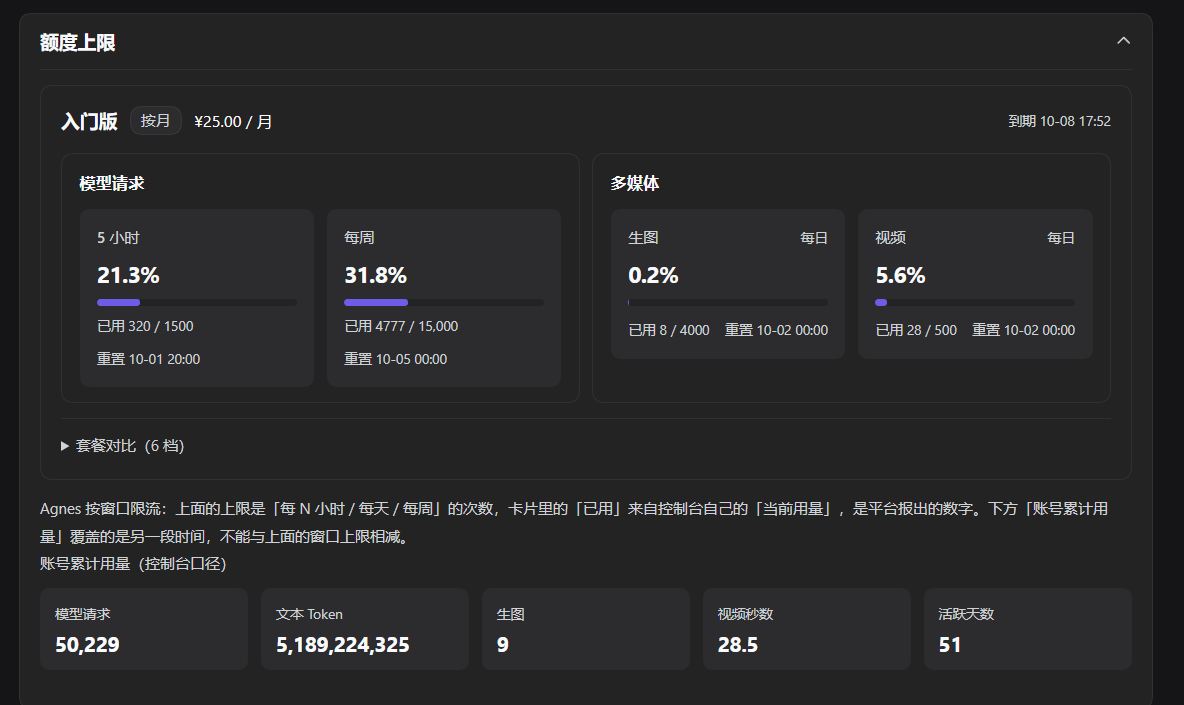Click the 视频 label
The image size is (1184, 705).
890,238
